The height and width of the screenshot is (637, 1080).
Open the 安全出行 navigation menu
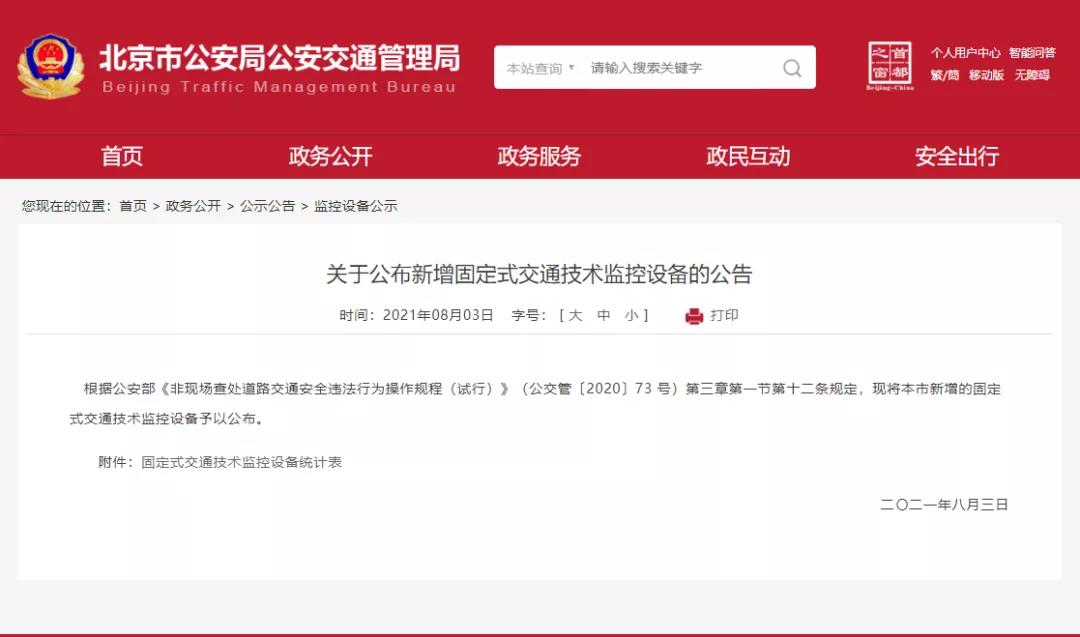957,156
